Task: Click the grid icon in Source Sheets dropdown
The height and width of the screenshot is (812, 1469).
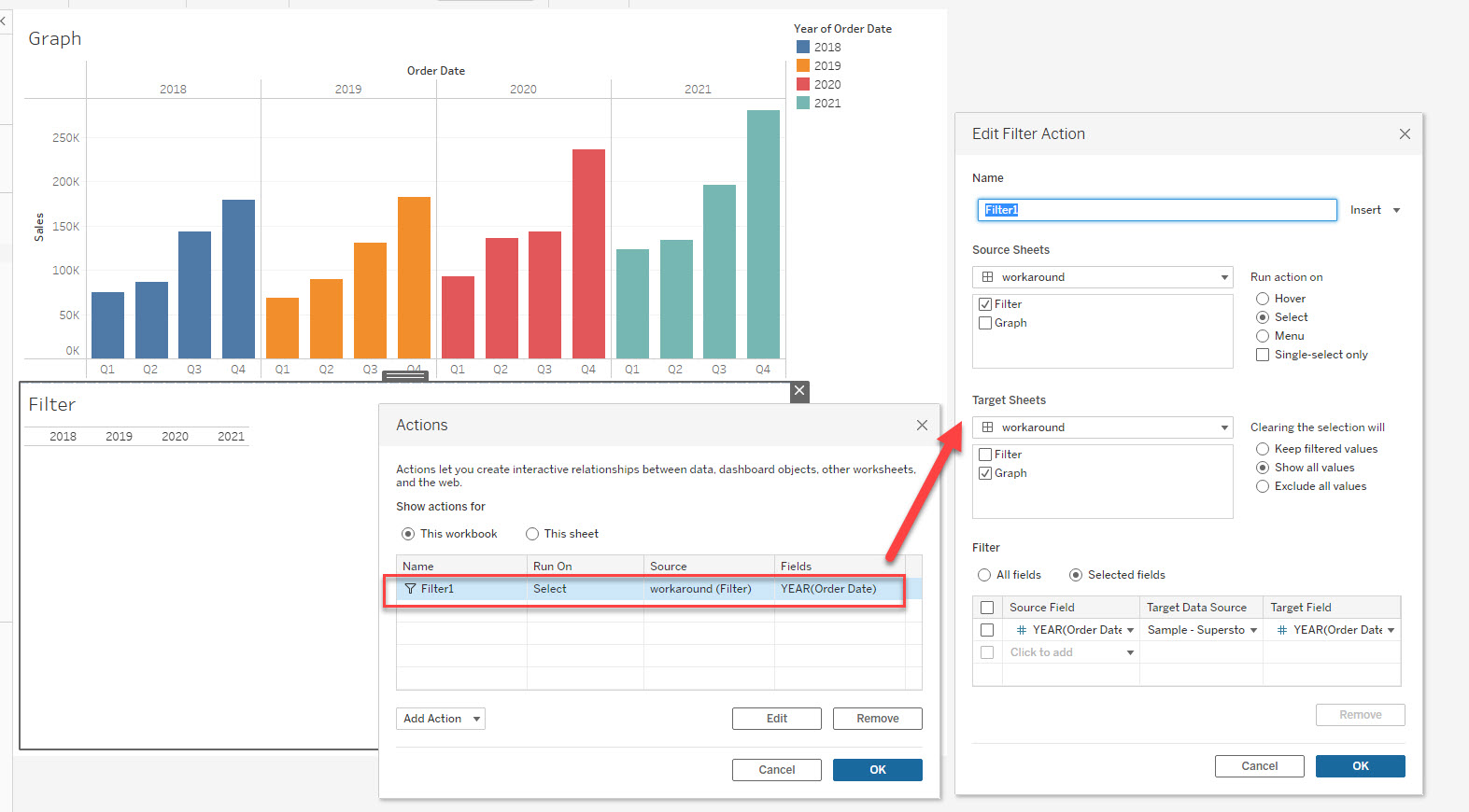Action: [x=987, y=277]
